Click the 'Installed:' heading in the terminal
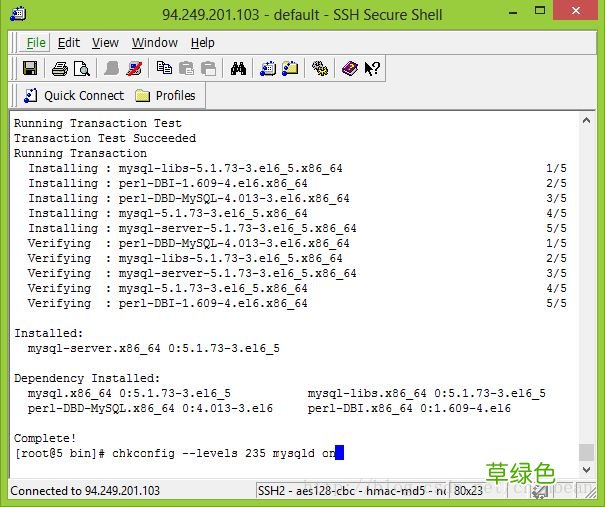This screenshot has height=507, width=605. [49, 333]
